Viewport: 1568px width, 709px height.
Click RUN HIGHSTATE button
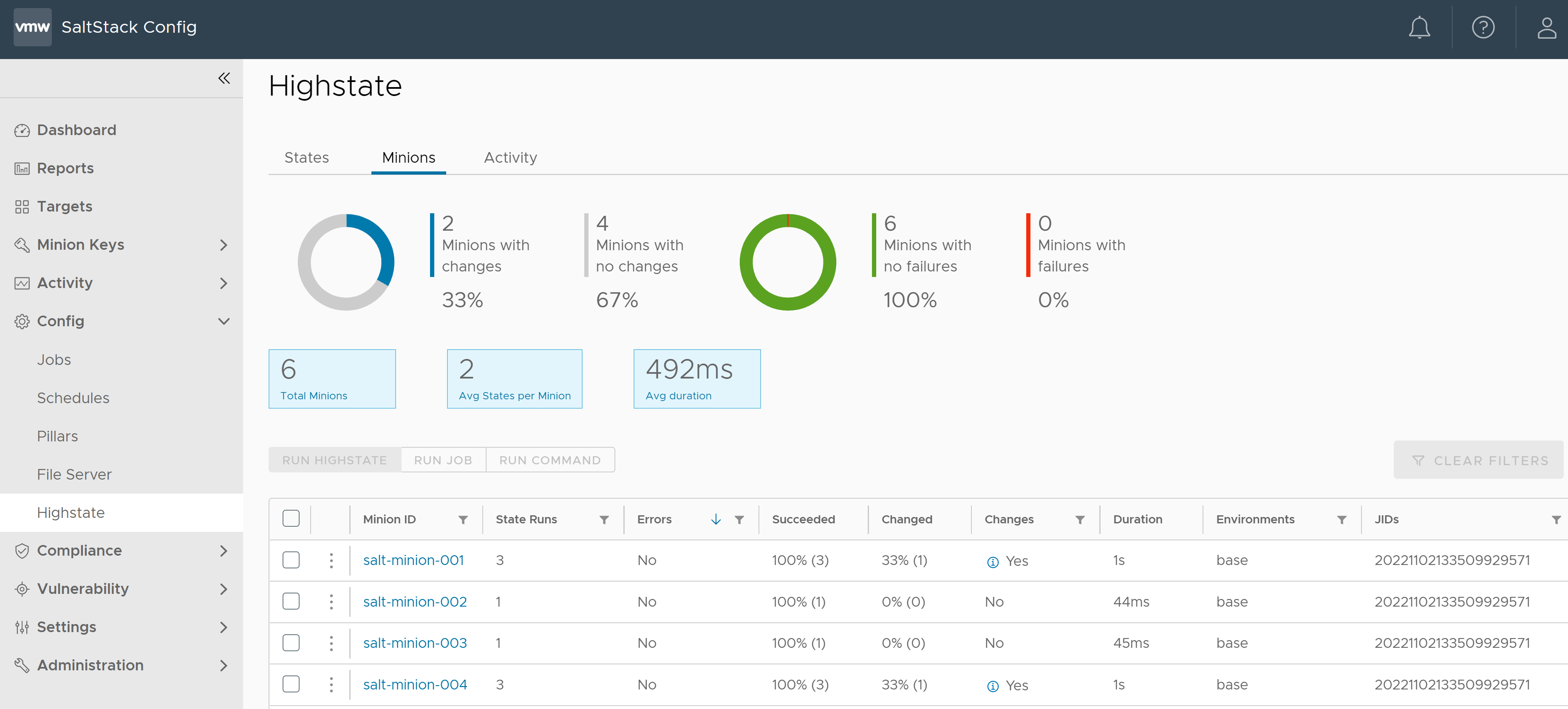(334, 460)
